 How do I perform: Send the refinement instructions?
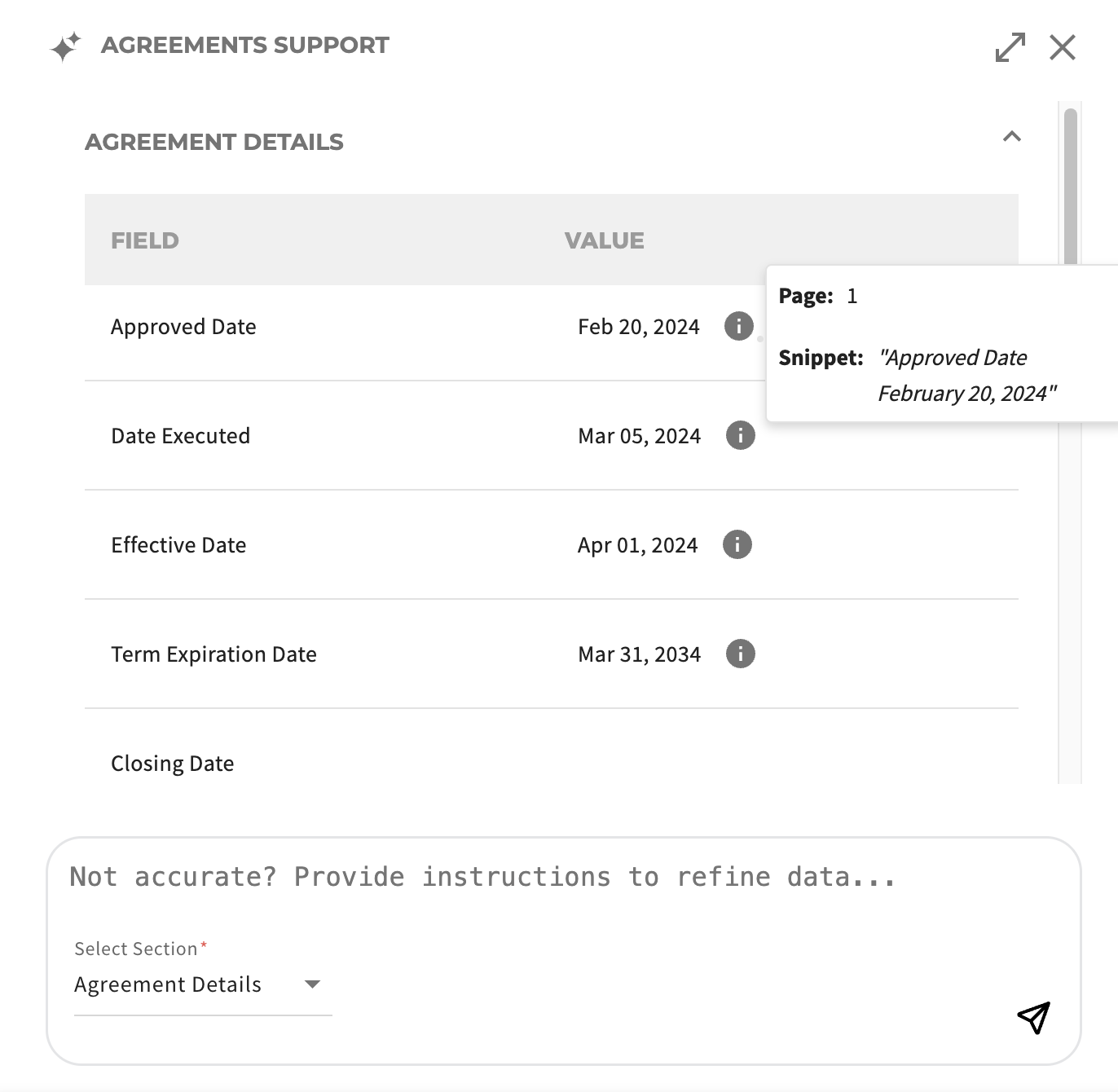click(x=1033, y=1017)
